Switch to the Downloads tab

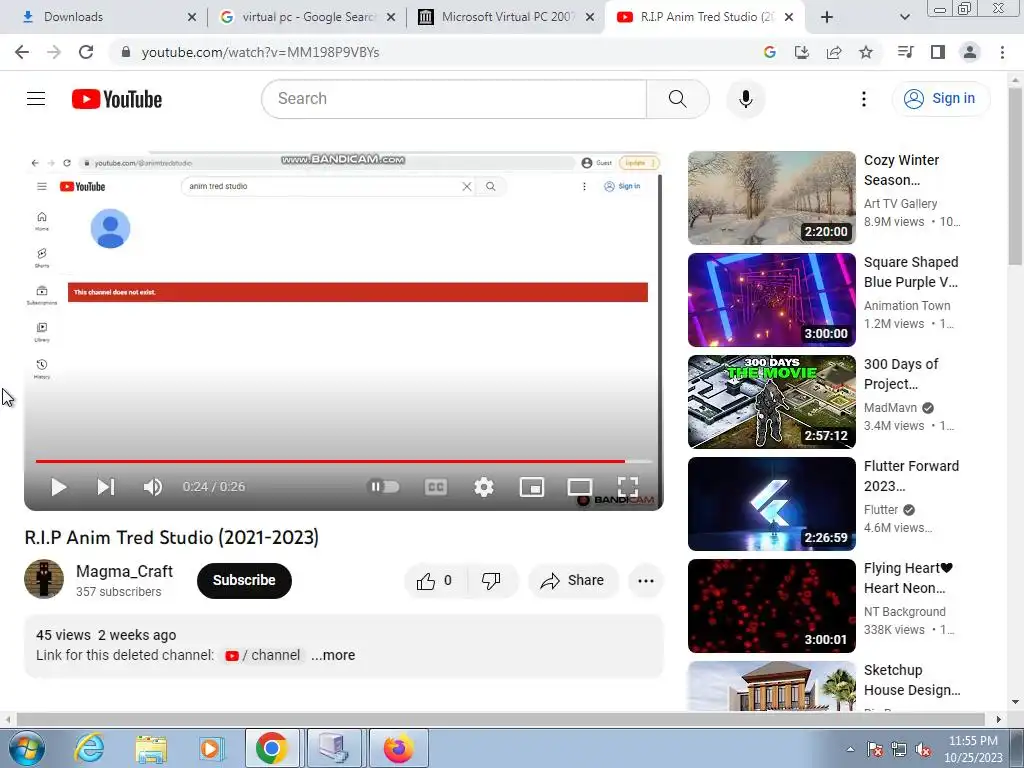pyautogui.click(x=108, y=17)
